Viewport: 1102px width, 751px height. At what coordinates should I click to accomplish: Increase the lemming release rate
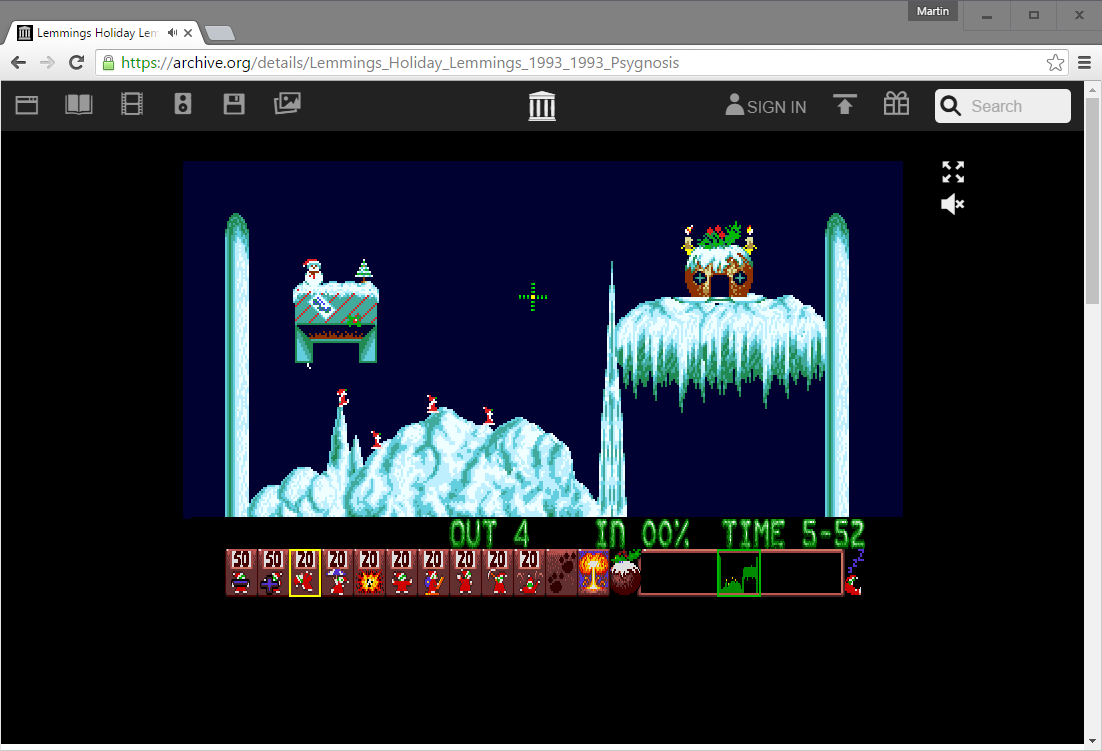pos(273,573)
